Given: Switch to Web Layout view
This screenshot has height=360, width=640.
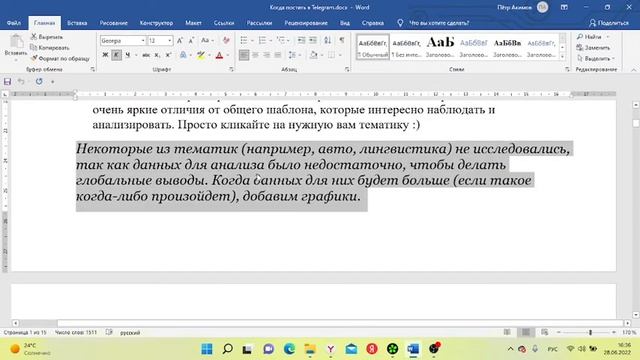Looking at the screenshot, I should click(x=544, y=332).
